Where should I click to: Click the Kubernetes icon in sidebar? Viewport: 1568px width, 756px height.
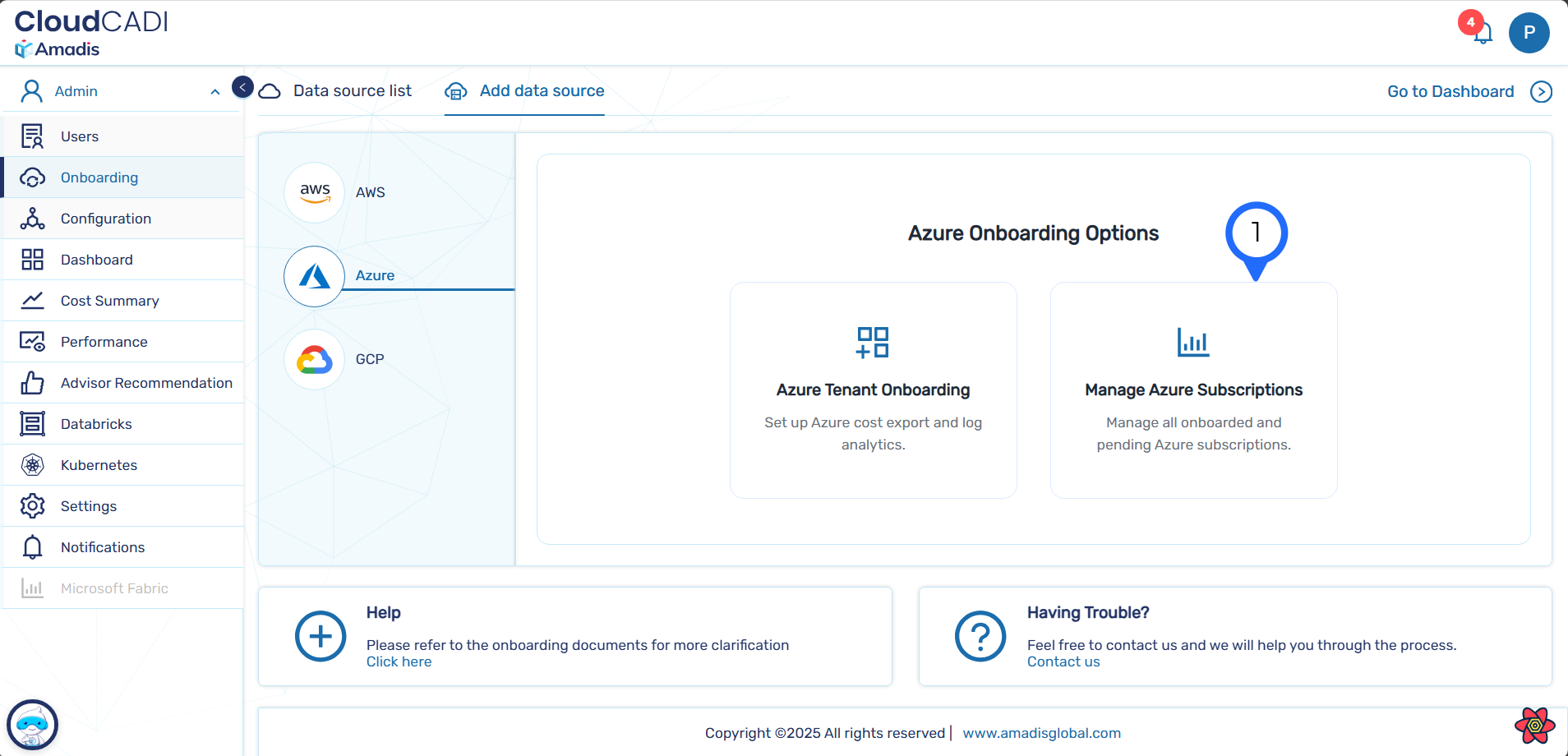[32, 465]
